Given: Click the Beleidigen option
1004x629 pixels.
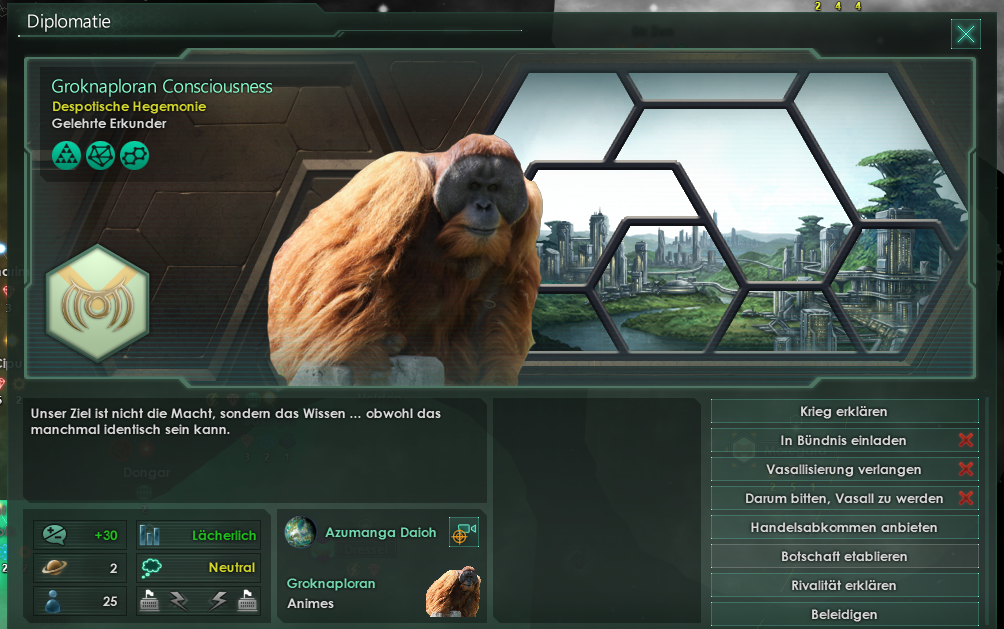Looking at the screenshot, I should (845, 614).
